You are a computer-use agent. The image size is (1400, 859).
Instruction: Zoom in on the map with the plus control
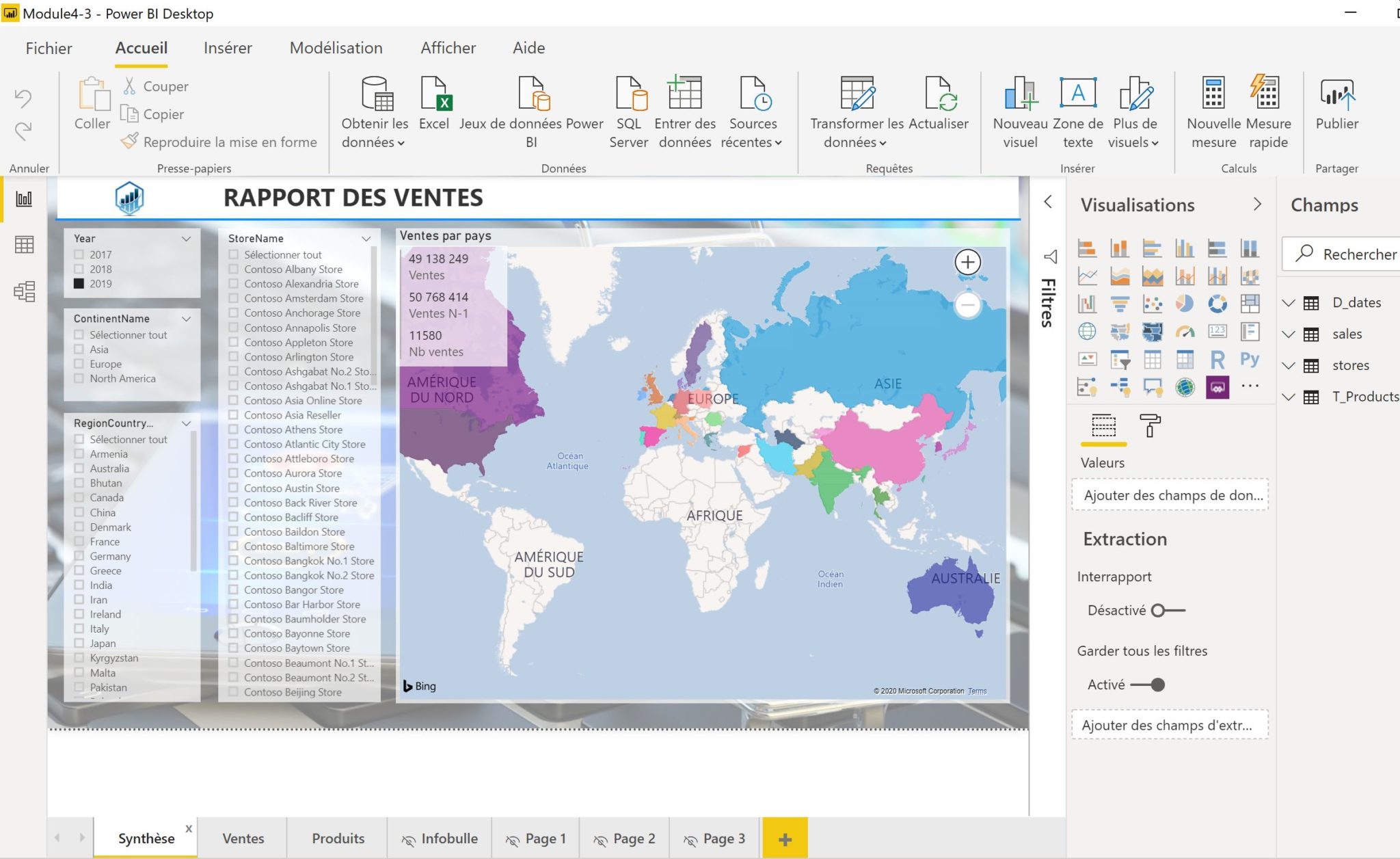tap(967, 262)
